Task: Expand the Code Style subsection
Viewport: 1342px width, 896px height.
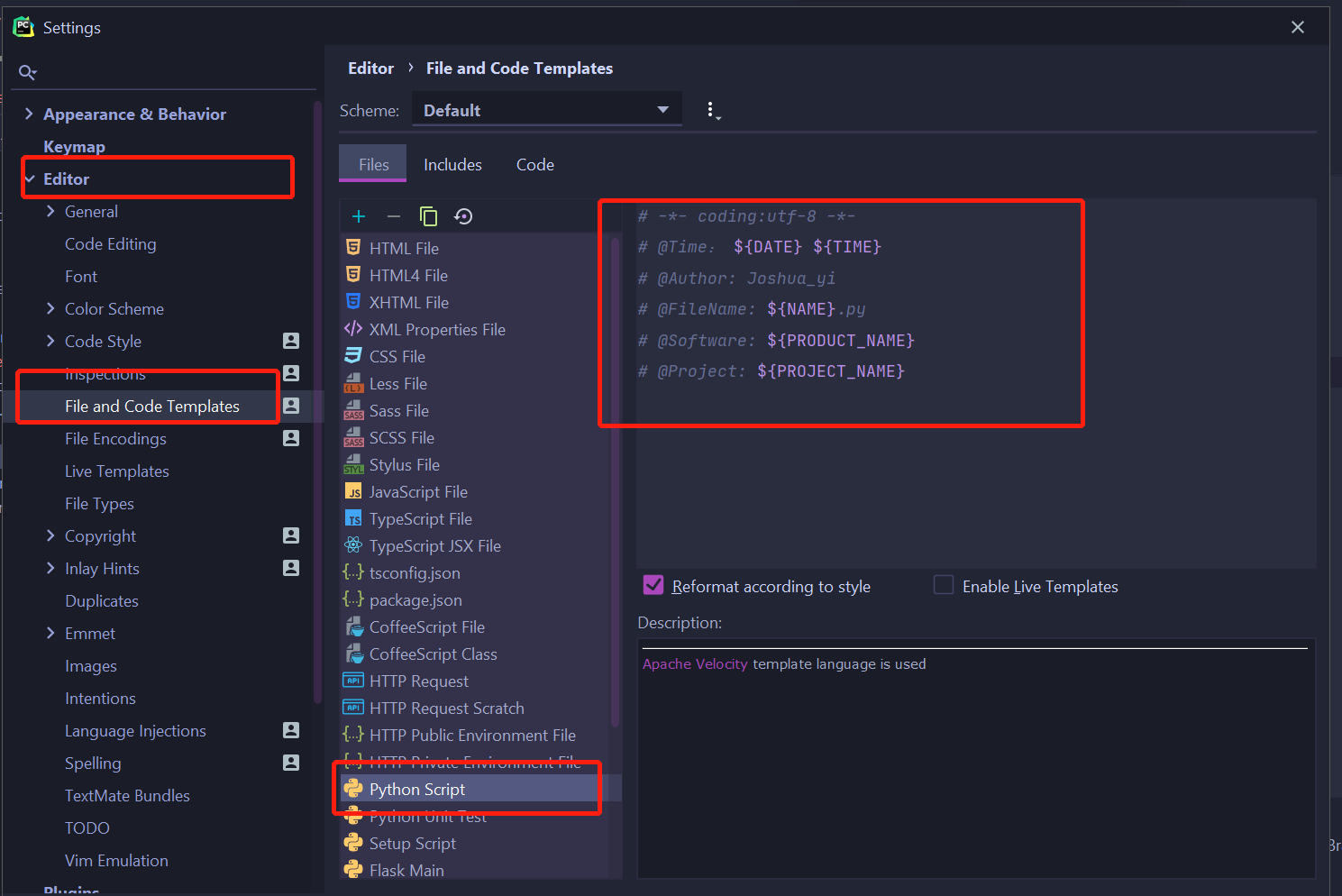Action: [50, 341]
